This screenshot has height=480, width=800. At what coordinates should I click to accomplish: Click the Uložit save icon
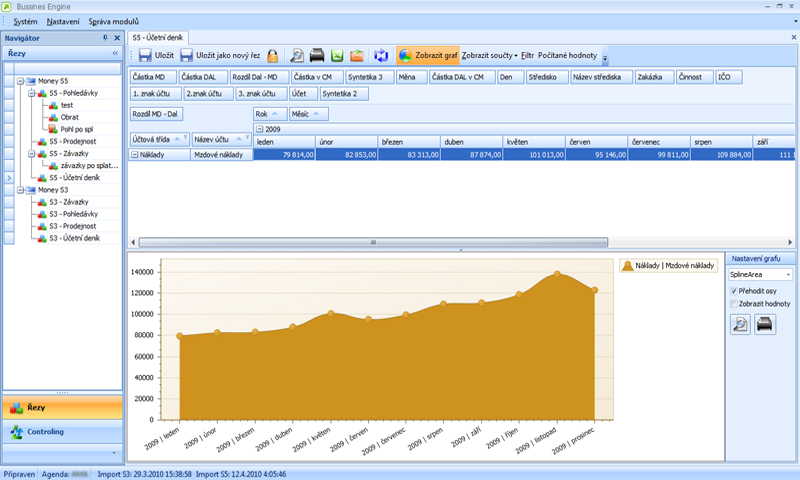(x=145, y=56)
